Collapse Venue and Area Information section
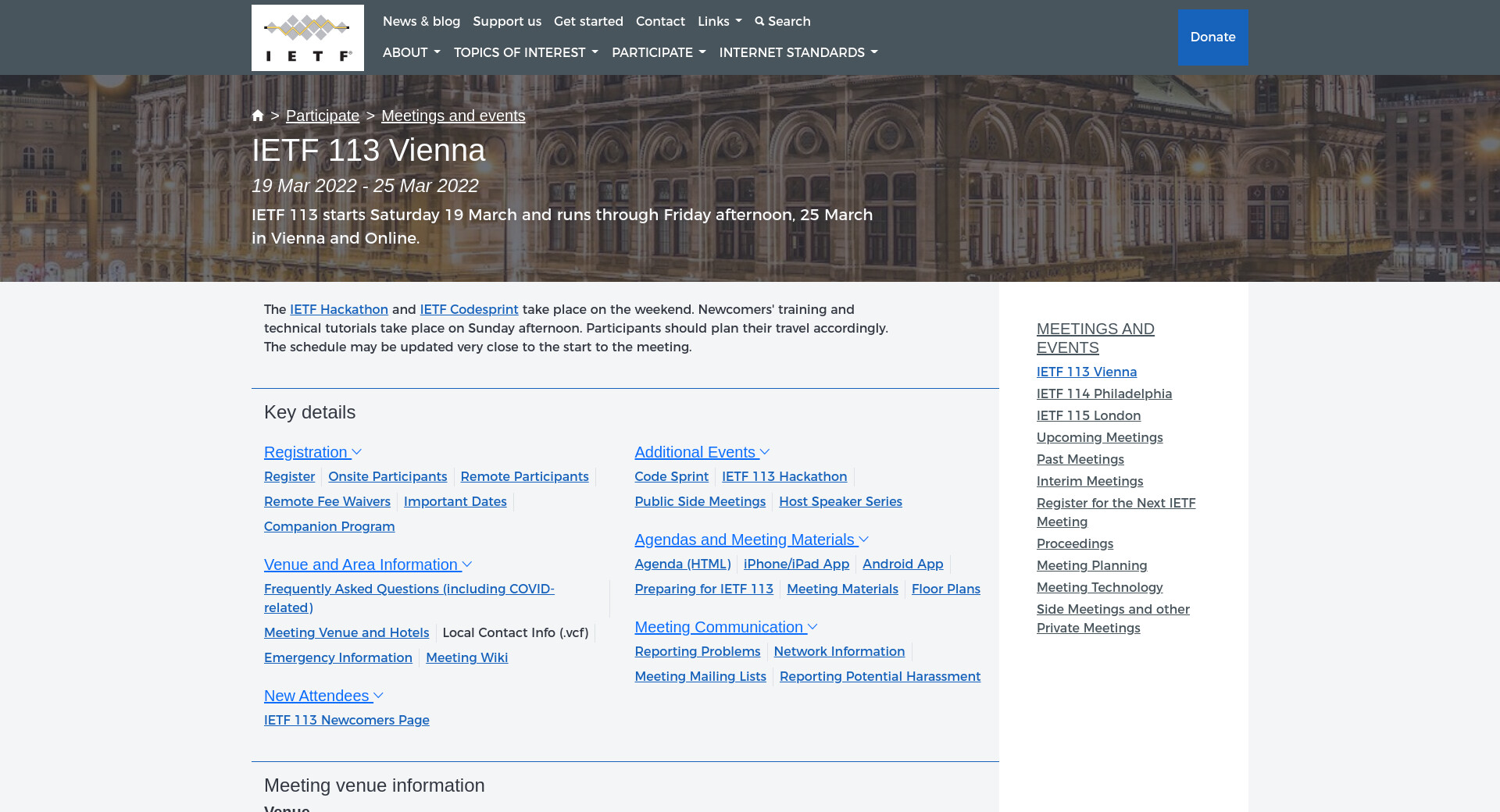1500x812 pixels. coord(367,564)
